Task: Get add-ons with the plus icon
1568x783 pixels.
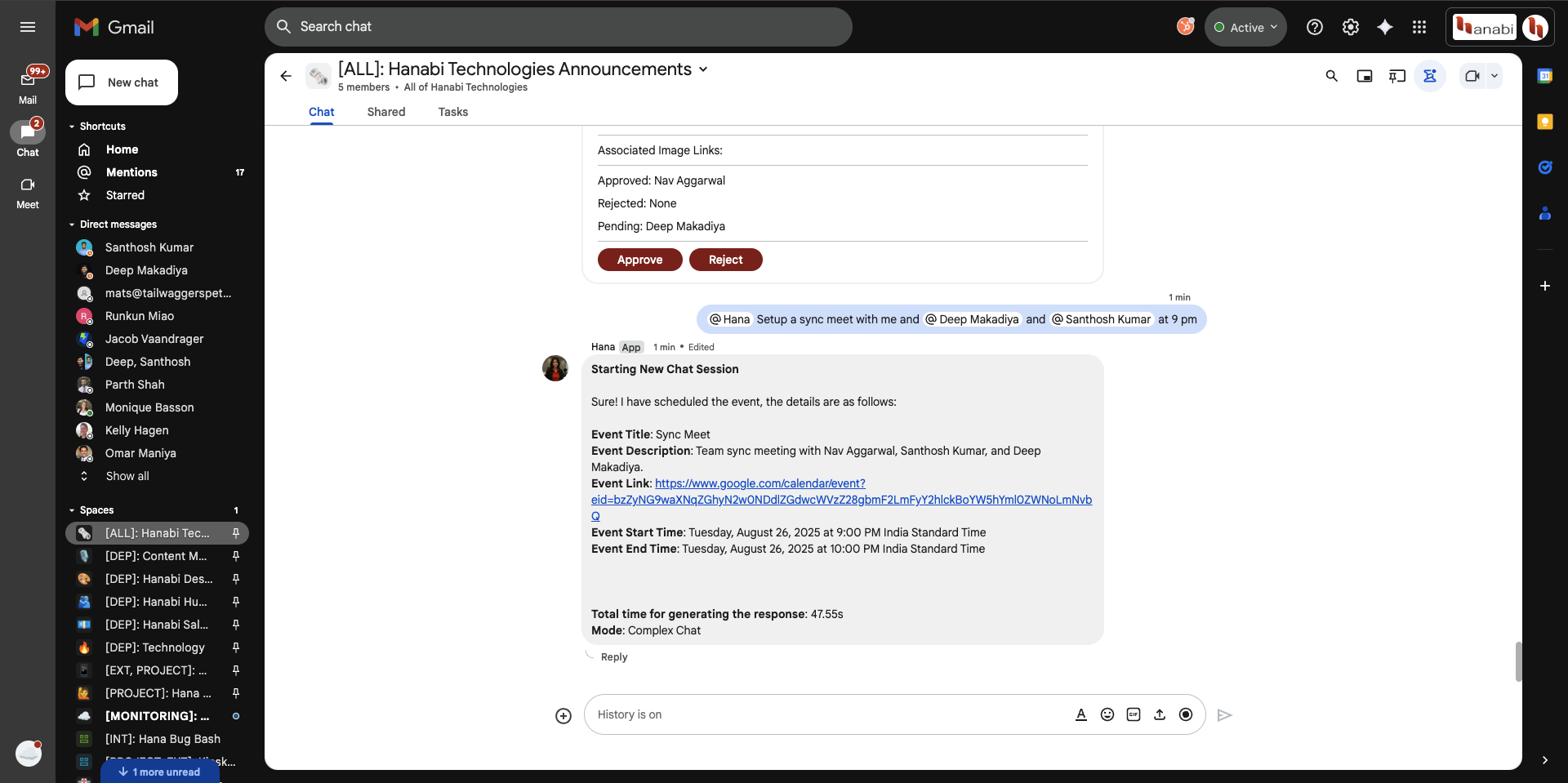Action: (1545, 286)
